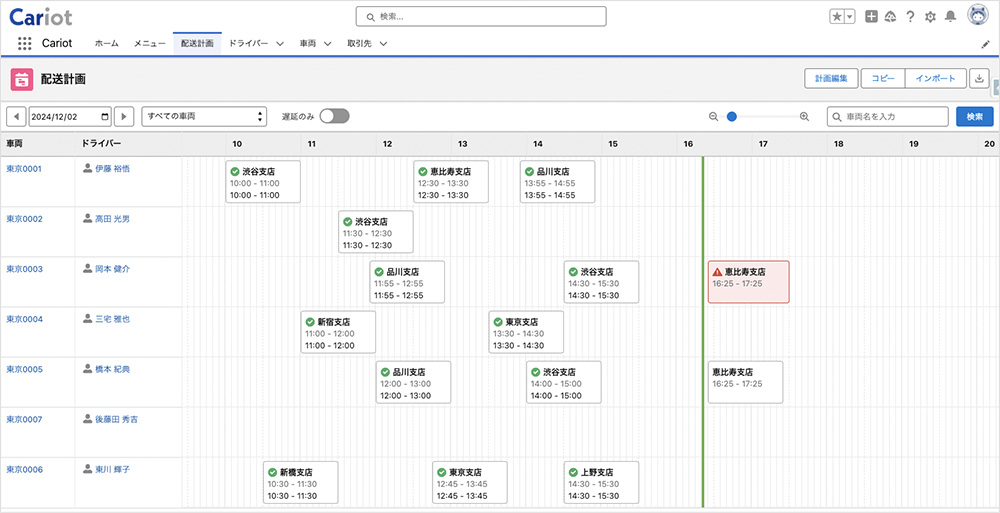Click green check on 新橋支店 card
Viewport: 1000px width, 513px height.
click(272, 472)
